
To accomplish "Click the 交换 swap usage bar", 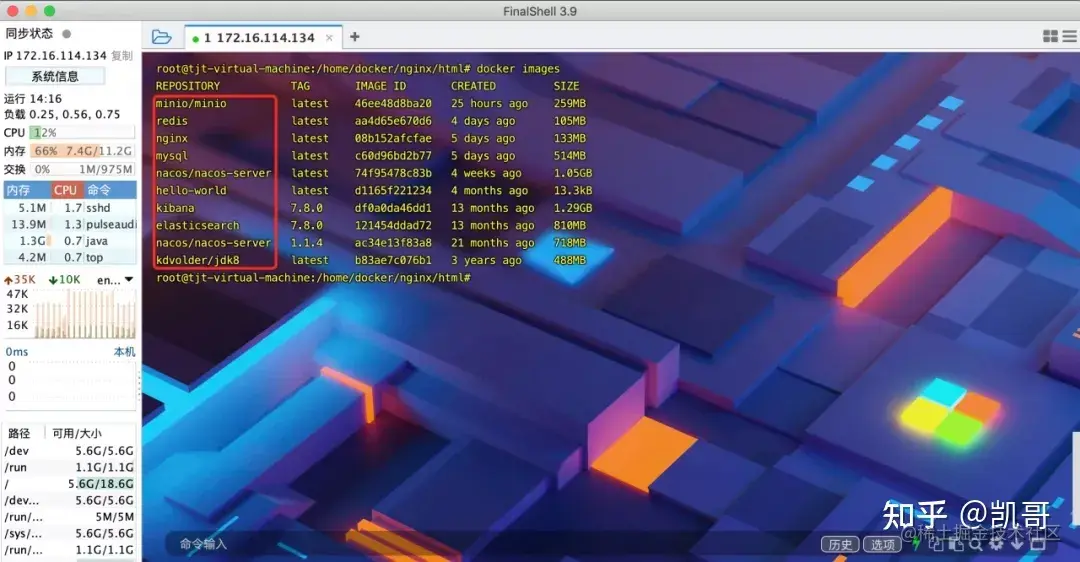I will click(x=82, y=169).
